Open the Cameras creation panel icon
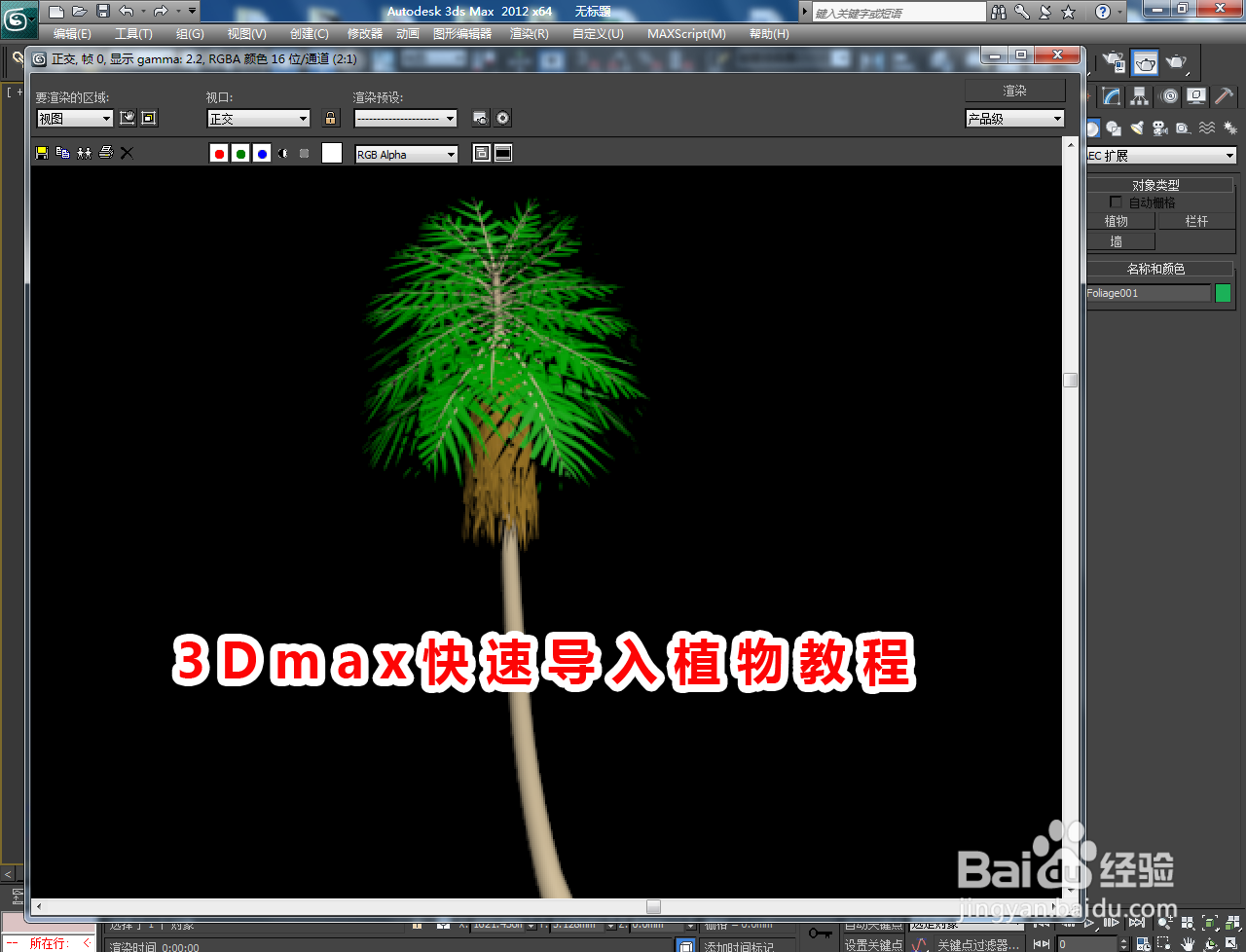 (1159, 128)
